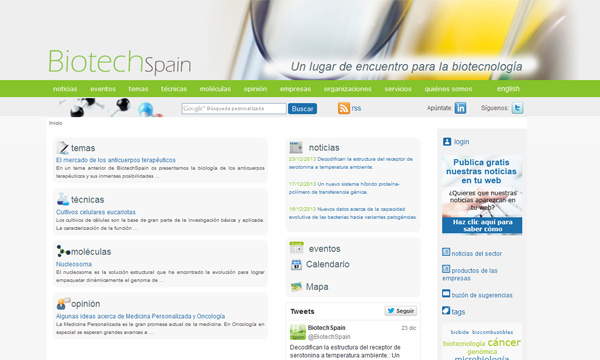Click the moléculas molecule icon

click(63, 251)
